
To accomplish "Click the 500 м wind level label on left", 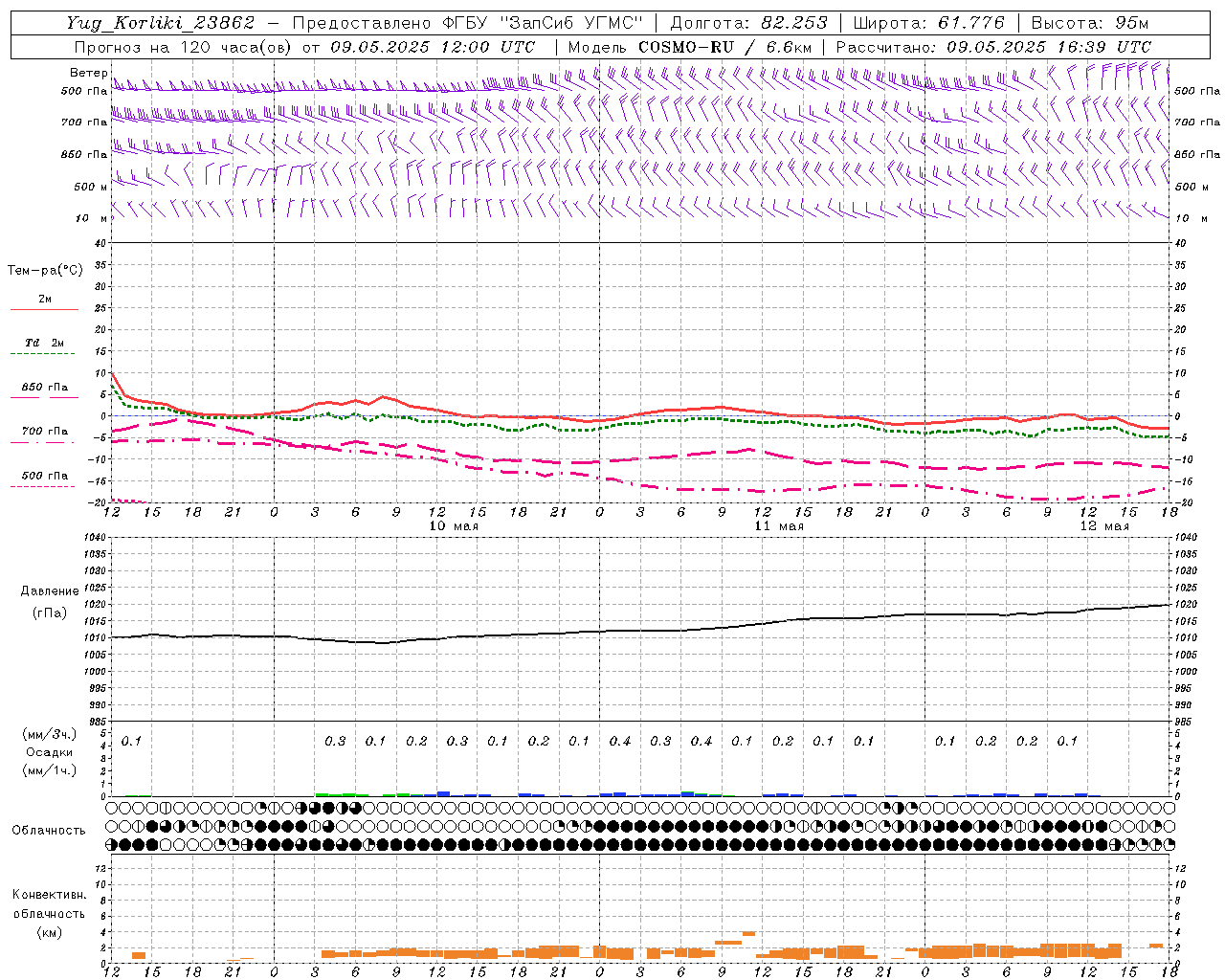I will pyautogui.click(x=90, y=187).
